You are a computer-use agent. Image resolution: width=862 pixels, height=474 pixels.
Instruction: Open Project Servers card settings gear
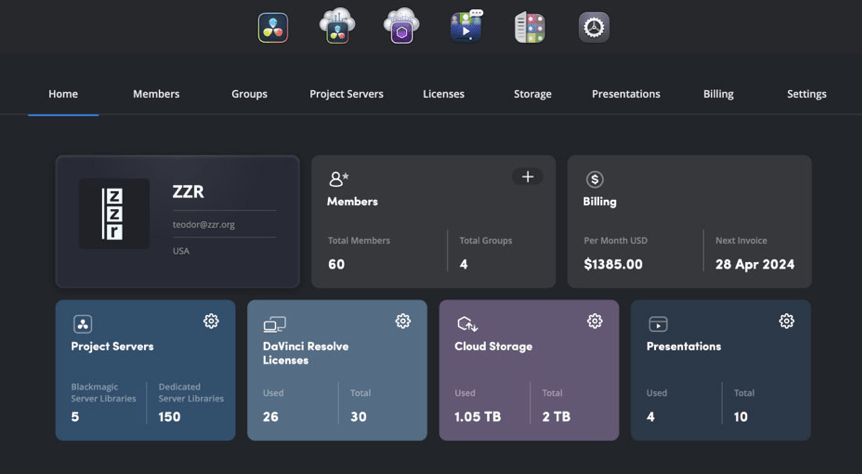pyautogui.click(x=211, y=321)
